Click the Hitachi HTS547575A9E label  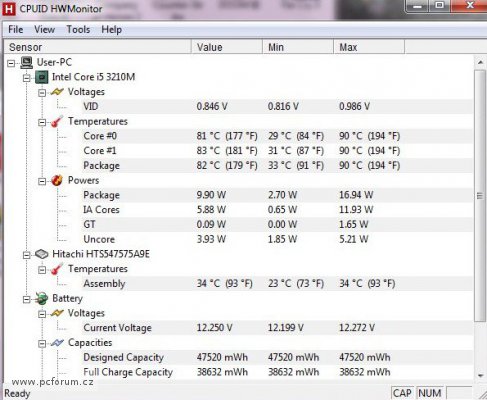[x=101, y=254]
